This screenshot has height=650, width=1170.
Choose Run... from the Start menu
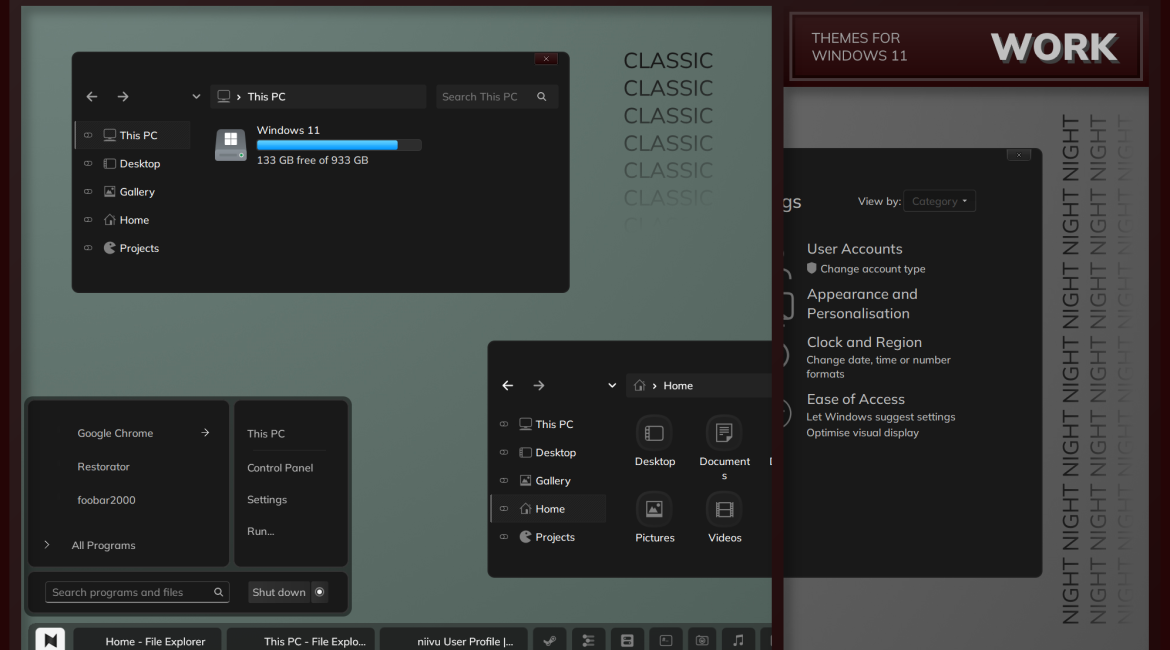[x=261, y=531]
